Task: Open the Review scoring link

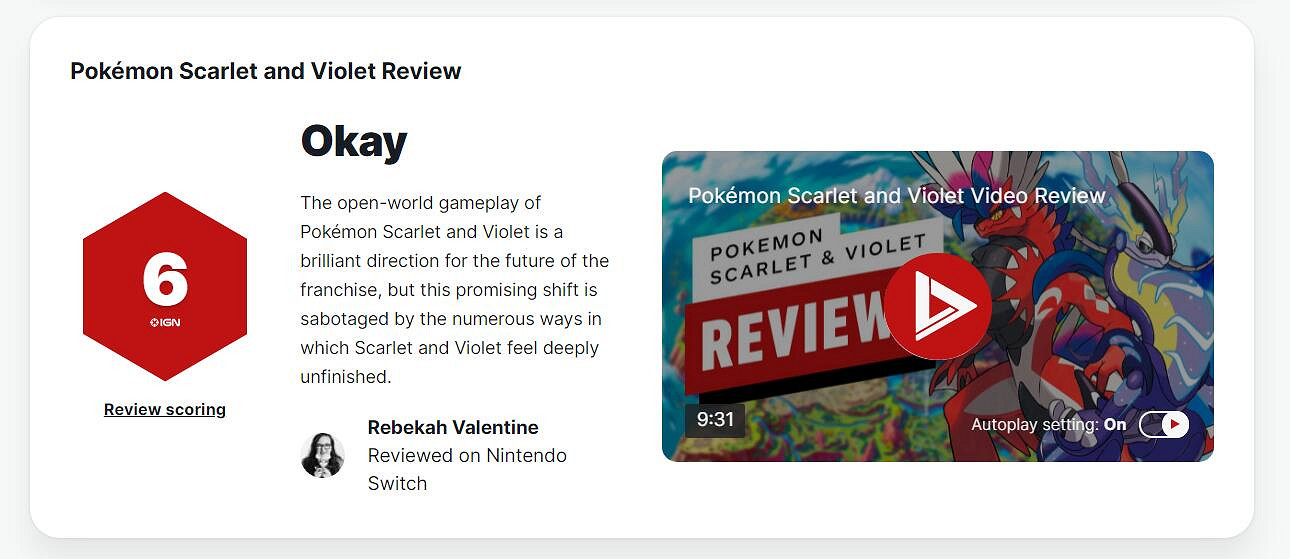Action: tap(165, 409)
